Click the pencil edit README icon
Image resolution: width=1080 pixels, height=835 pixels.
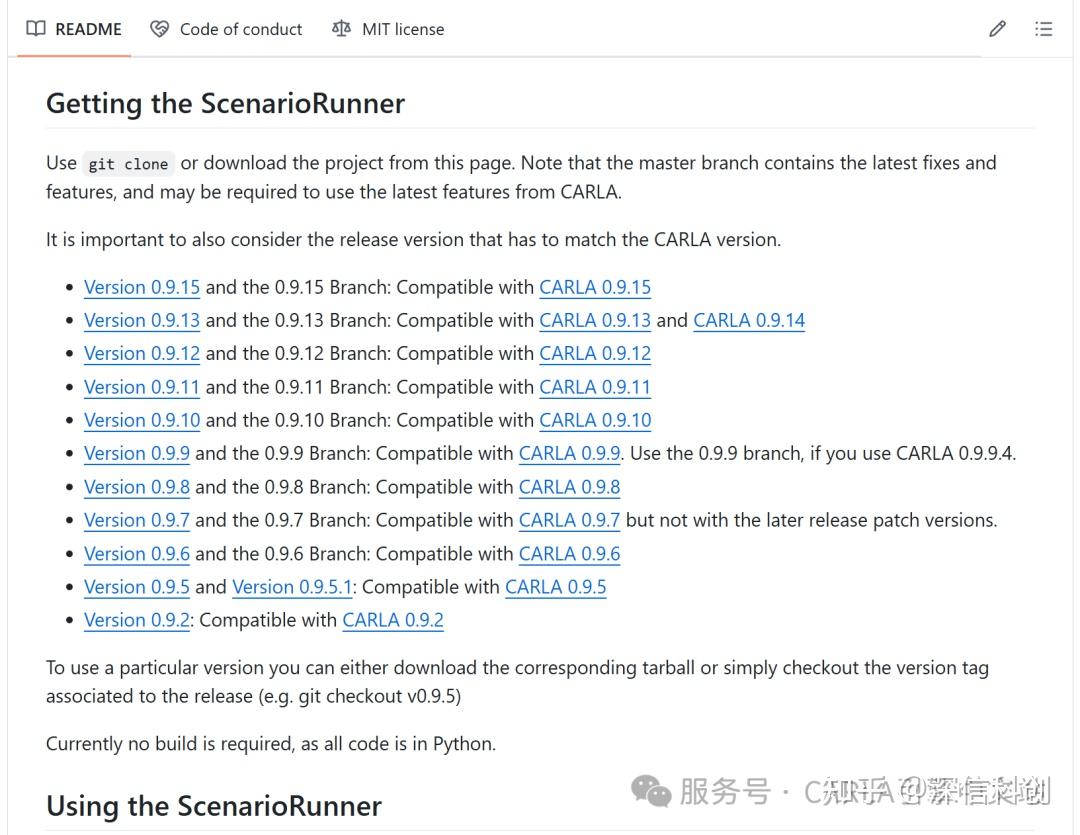(x=997, y=29)
